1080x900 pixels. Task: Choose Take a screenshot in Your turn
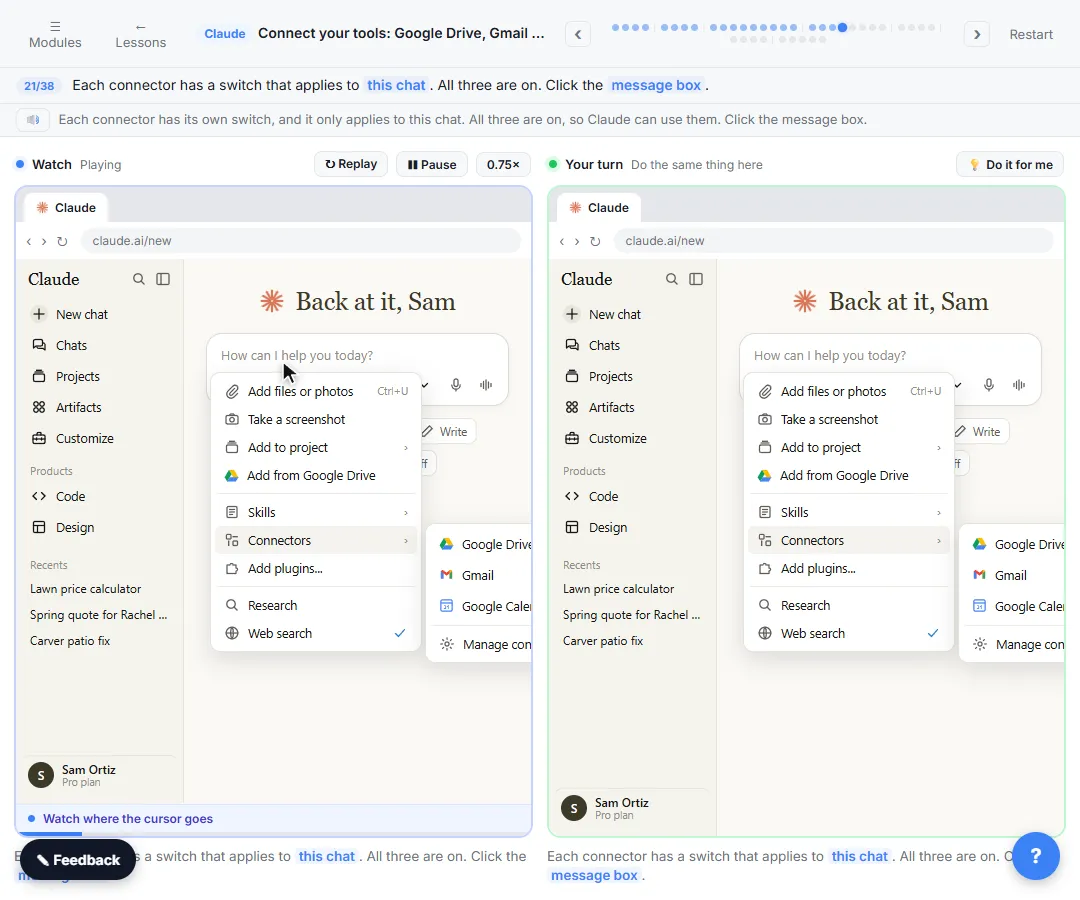(x=849, y=419)
